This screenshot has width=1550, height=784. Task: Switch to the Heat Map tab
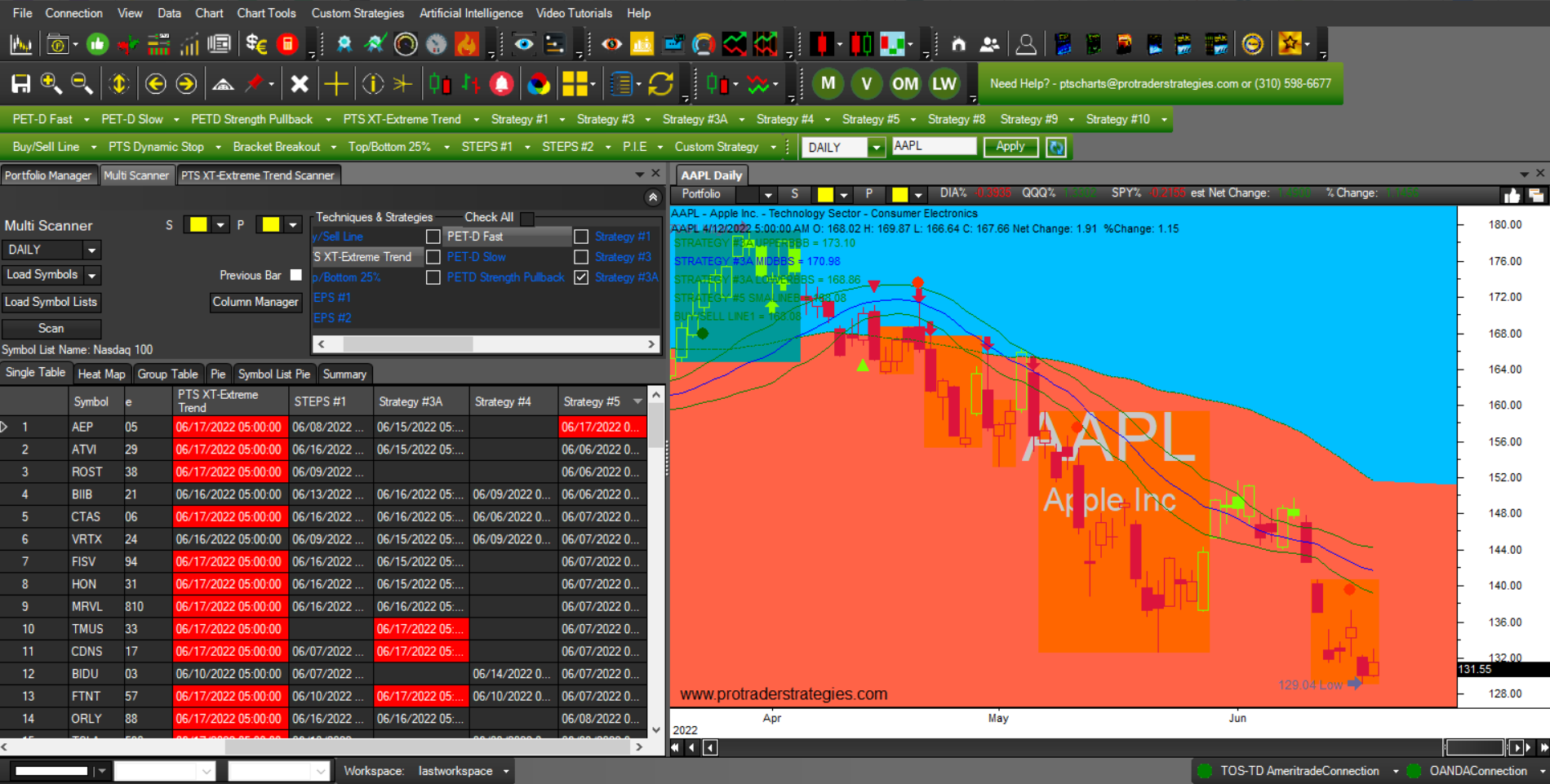101,374
